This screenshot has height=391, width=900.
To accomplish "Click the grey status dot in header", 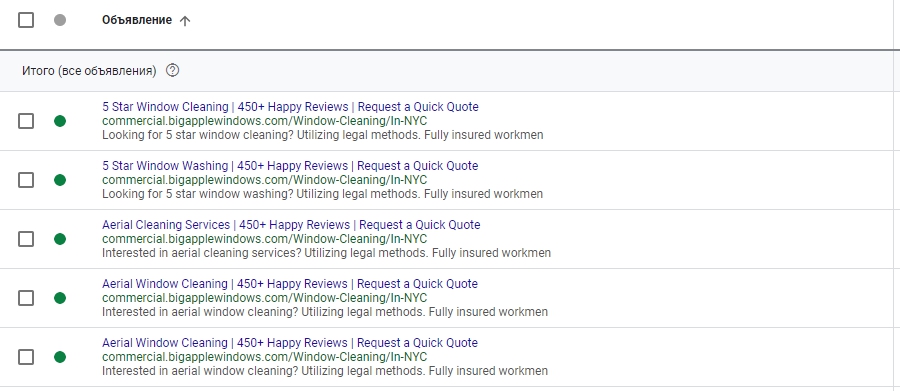I will [x=60, y=20].
